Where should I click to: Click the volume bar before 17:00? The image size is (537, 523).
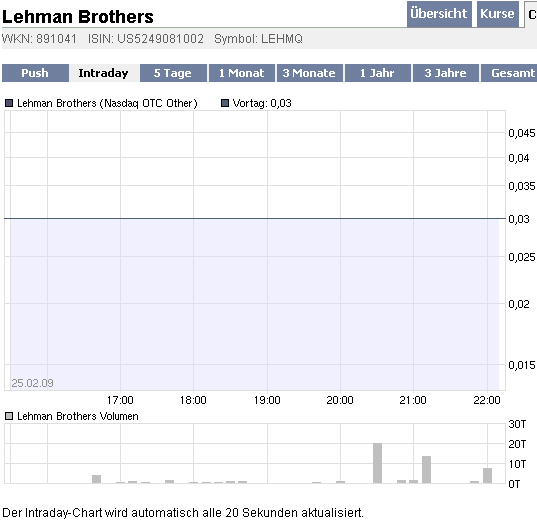coord(97,479)
